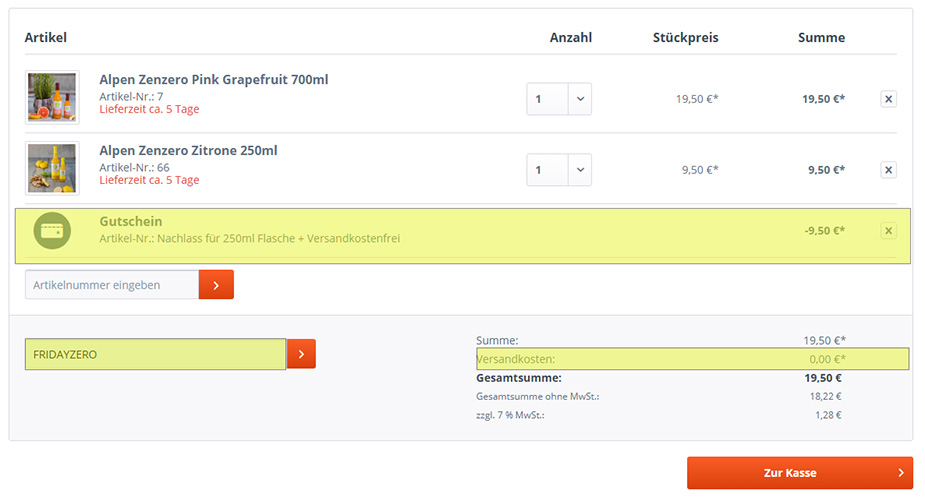
Task: Remove Alpen Zenzero Zitrone 250ml from cart
Action: (888, 170)
